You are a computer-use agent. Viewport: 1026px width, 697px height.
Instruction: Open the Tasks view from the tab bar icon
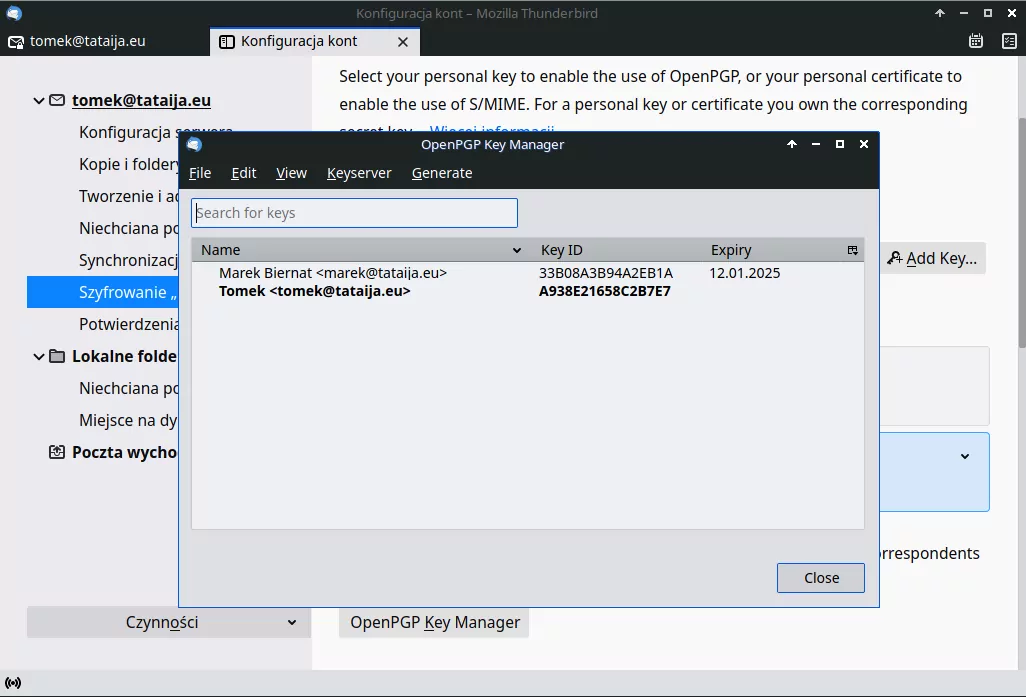(1009, 41)
